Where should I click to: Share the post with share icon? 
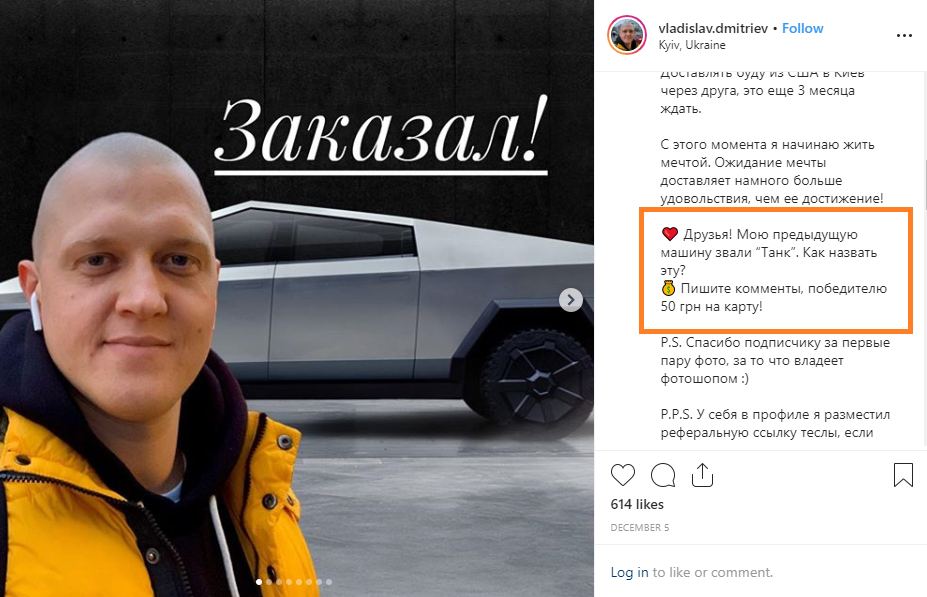(702, 475)
